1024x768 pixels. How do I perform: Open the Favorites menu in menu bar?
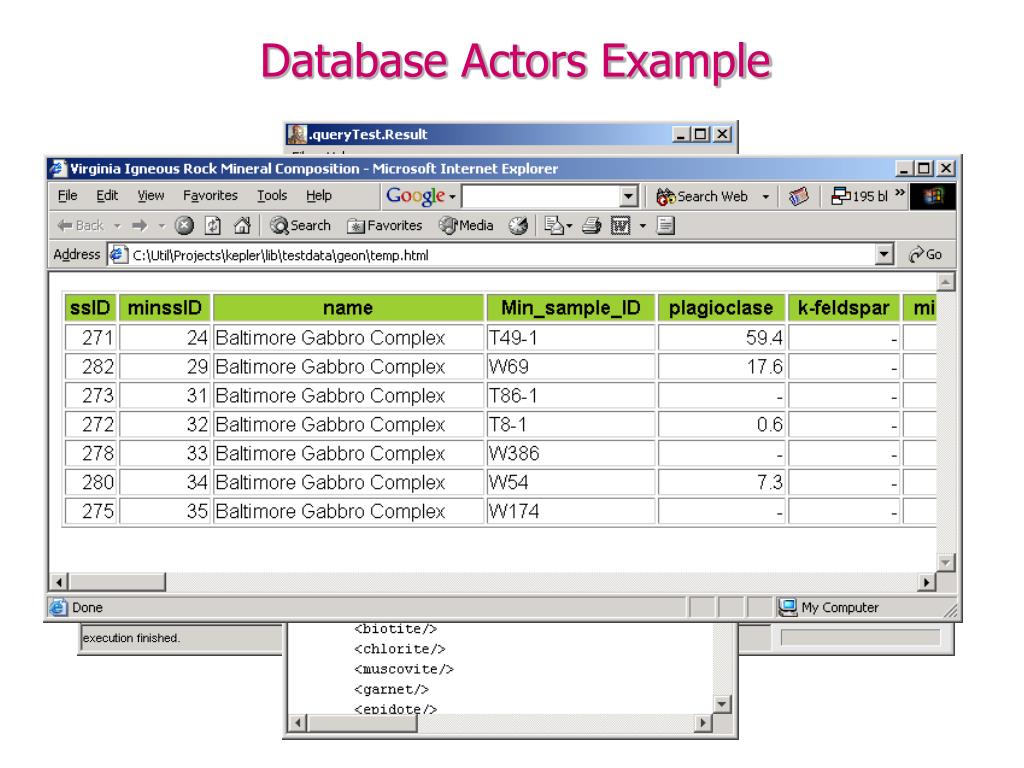(x=203, y=198)
